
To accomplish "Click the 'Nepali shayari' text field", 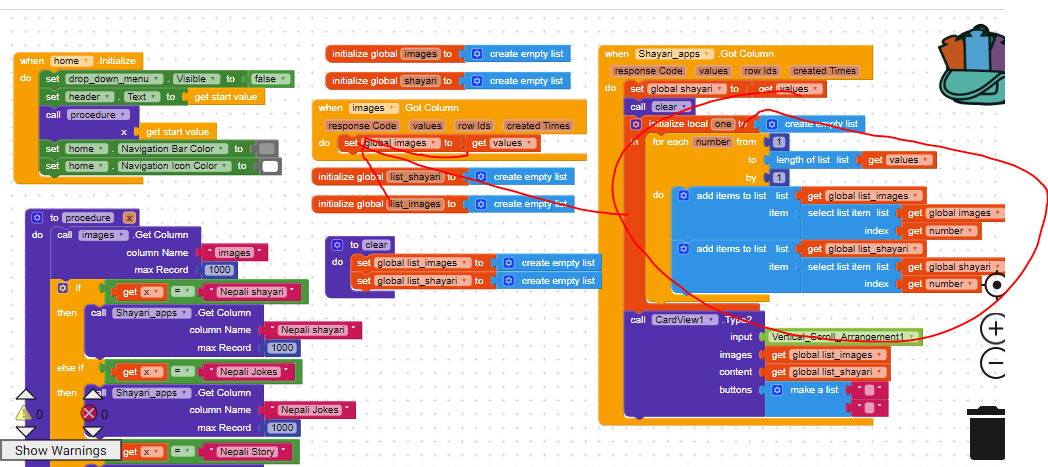I will click(x=258, y=292).
